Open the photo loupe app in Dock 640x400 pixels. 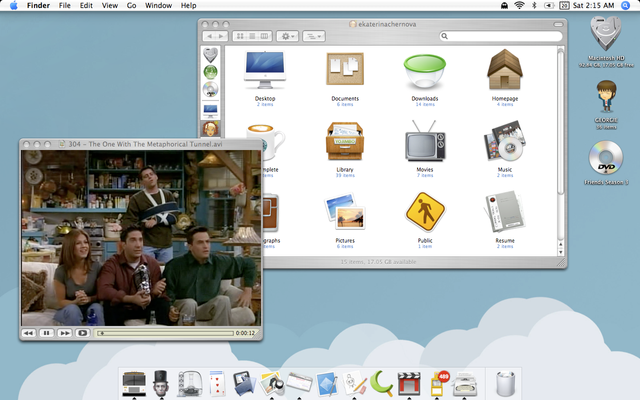click(272, 383)
